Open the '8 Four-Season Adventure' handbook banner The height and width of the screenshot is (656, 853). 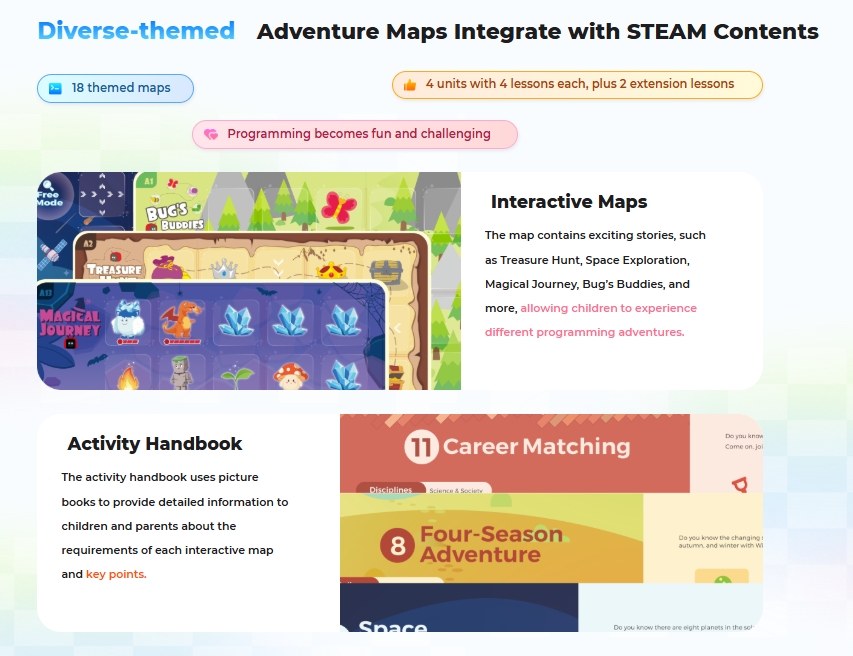491,538
